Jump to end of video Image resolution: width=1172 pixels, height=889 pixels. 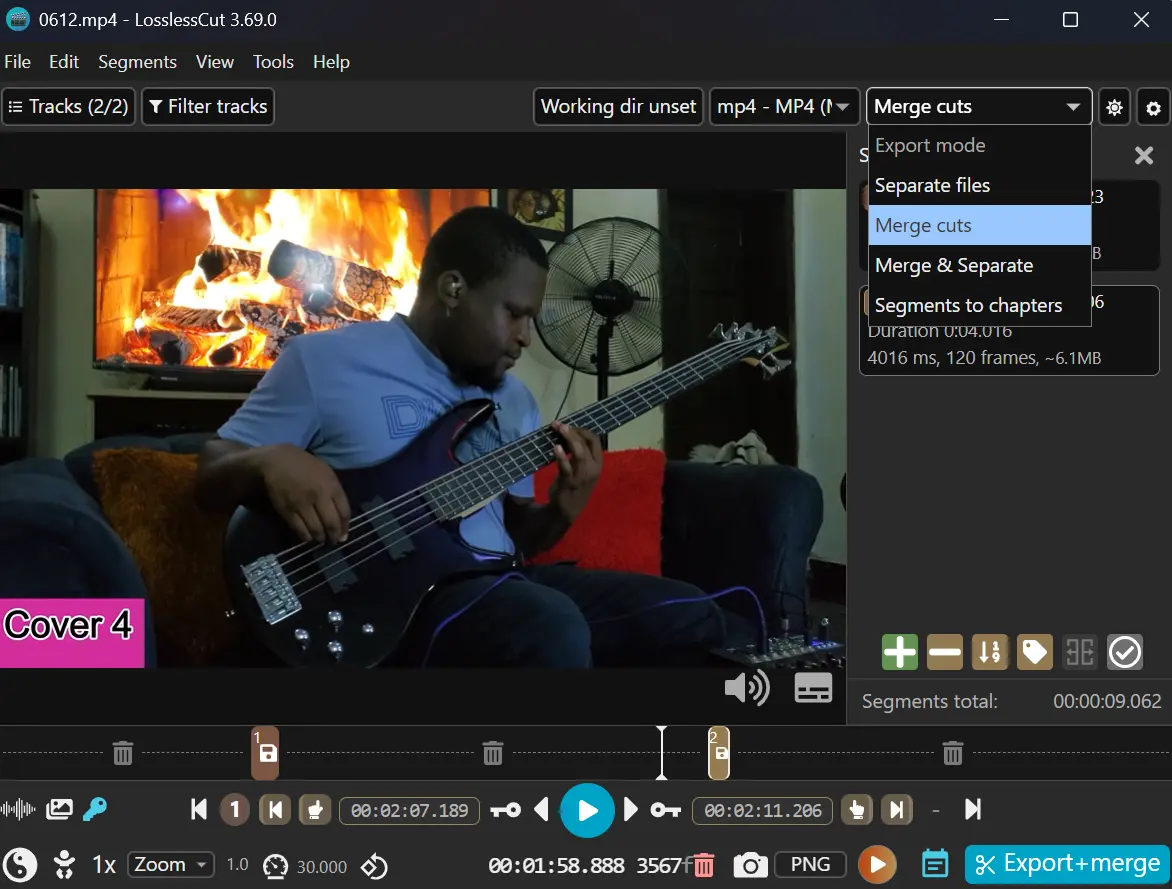pyautogui.click(x=972, y=810)
